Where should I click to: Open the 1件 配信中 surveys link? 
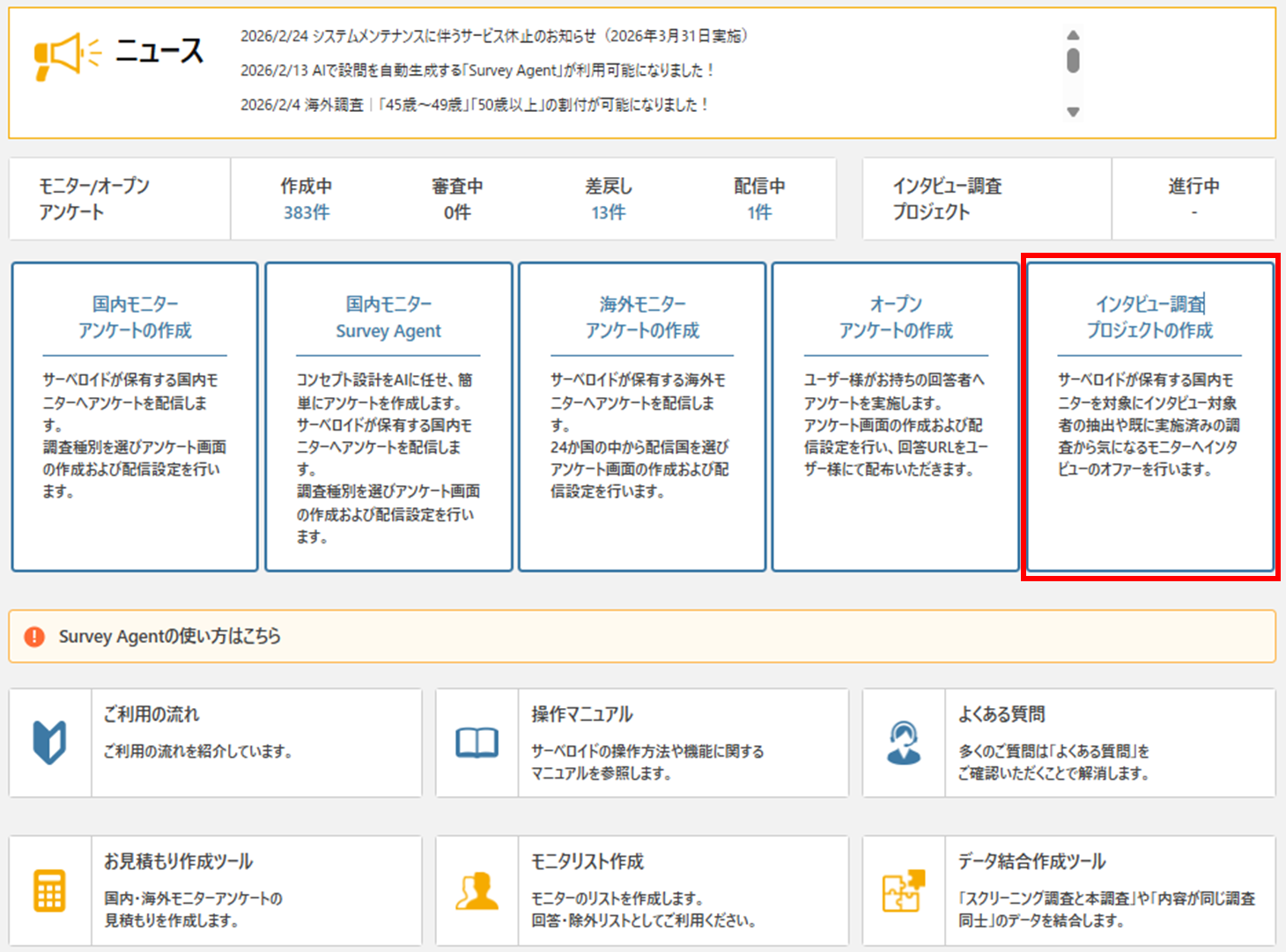[x=758, y=212]
